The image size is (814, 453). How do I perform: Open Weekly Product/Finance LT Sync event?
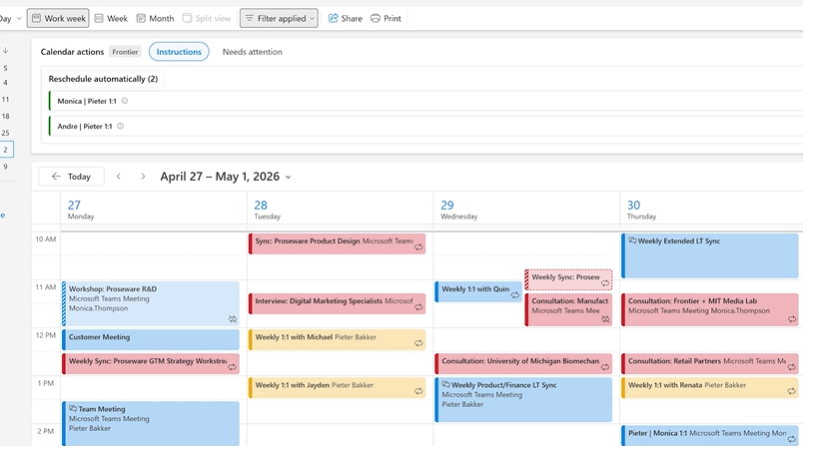523,400
